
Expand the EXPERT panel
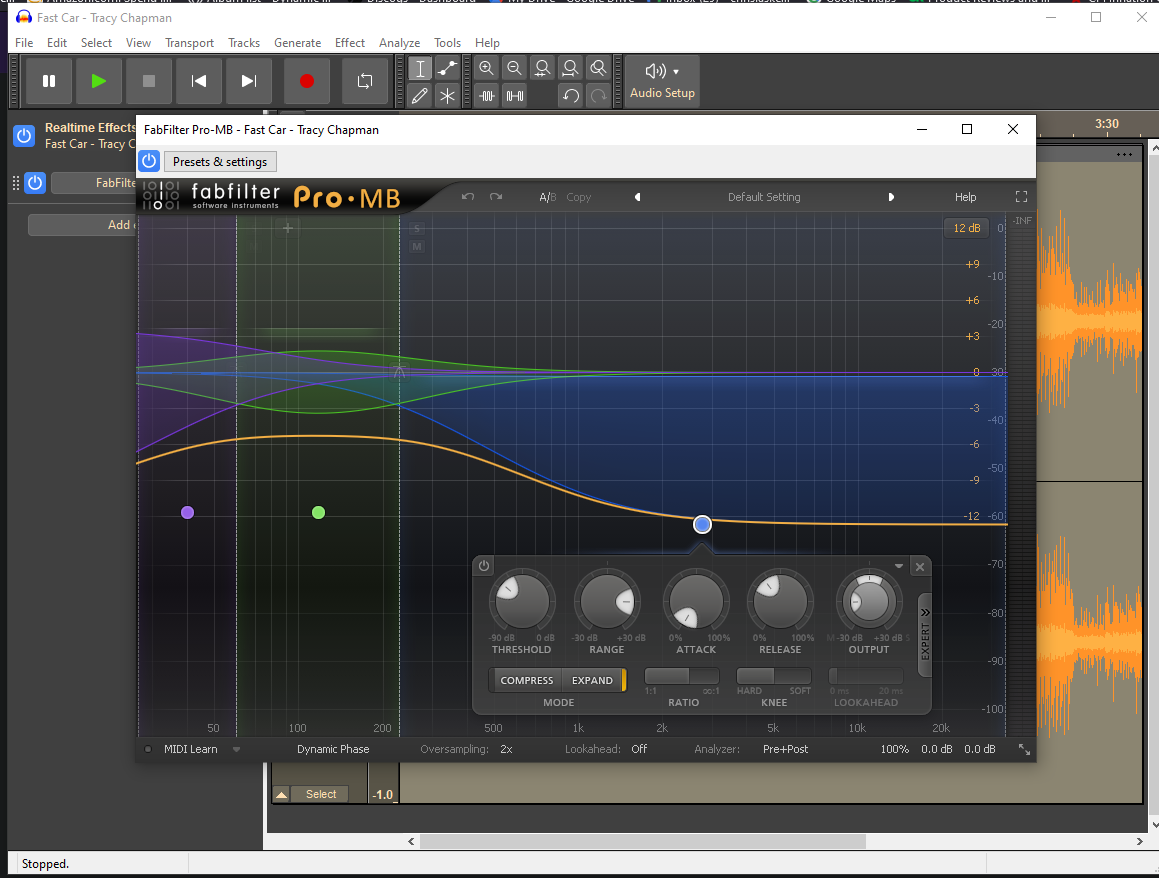coord(924,634)
